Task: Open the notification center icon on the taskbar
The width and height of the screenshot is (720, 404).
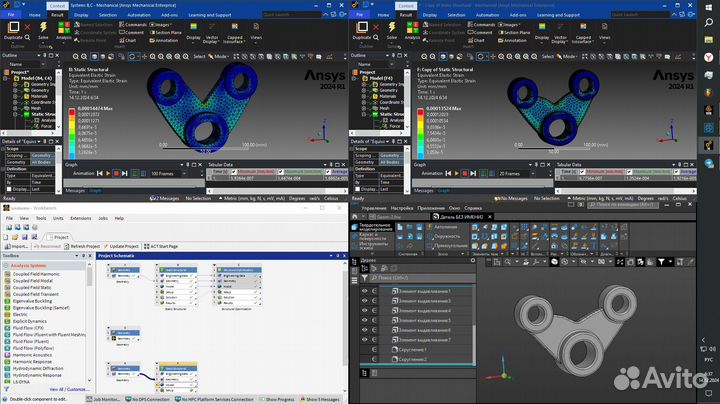Action: pos(709,393)
